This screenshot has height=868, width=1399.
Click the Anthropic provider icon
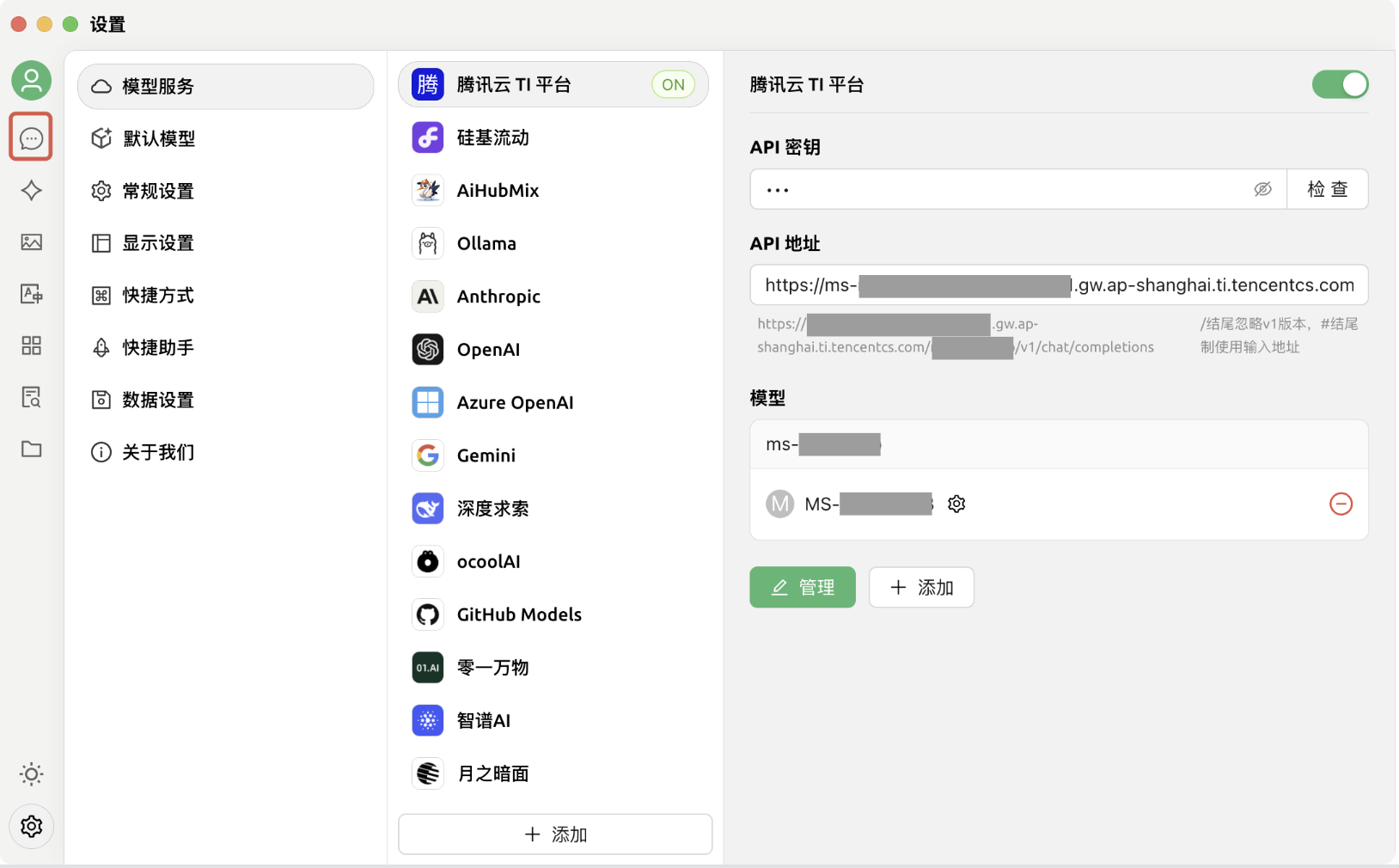[x=428, y=296]
